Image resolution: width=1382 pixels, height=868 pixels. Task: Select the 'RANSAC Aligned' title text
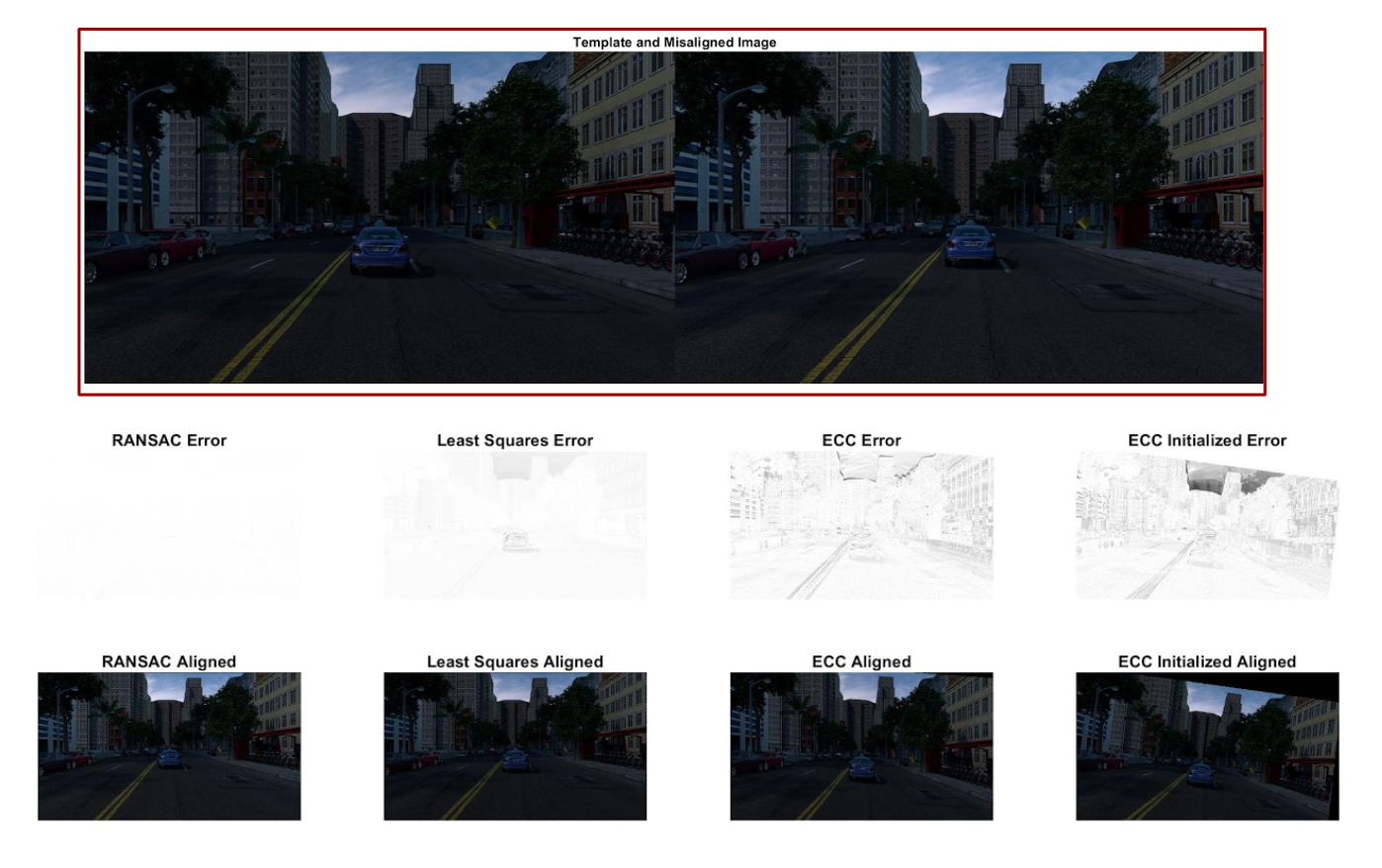click(x=169, y=662)
